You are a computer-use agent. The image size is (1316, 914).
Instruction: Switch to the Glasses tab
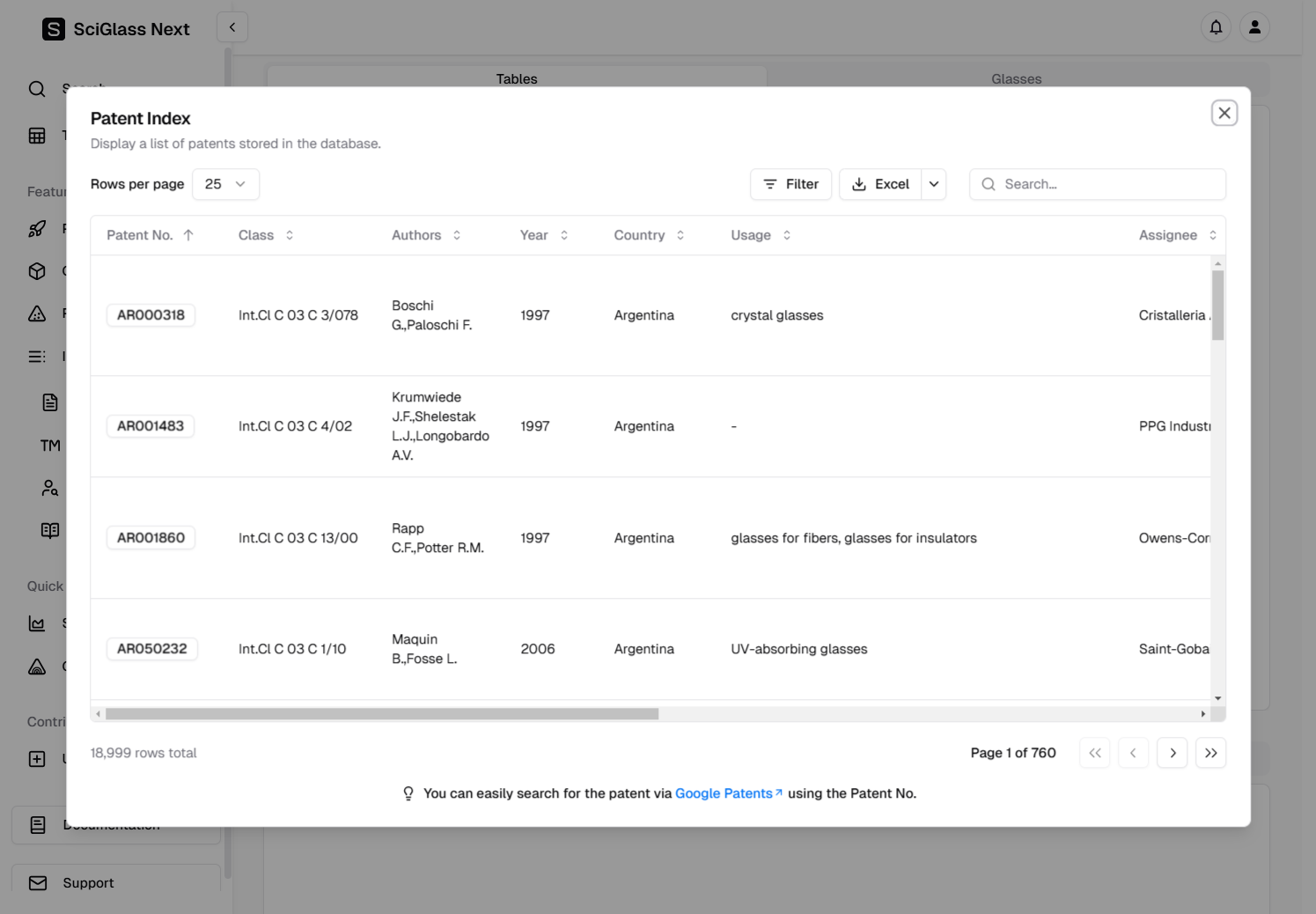[x=1016, y=79]
